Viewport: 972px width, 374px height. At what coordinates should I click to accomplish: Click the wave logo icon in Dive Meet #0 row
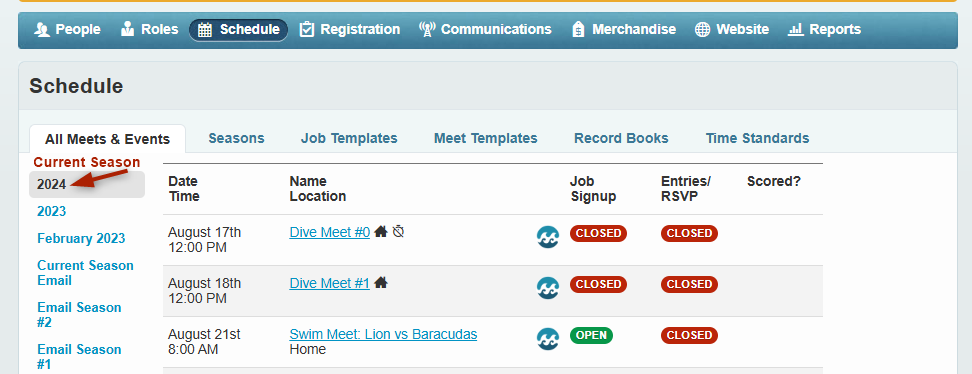548,236
